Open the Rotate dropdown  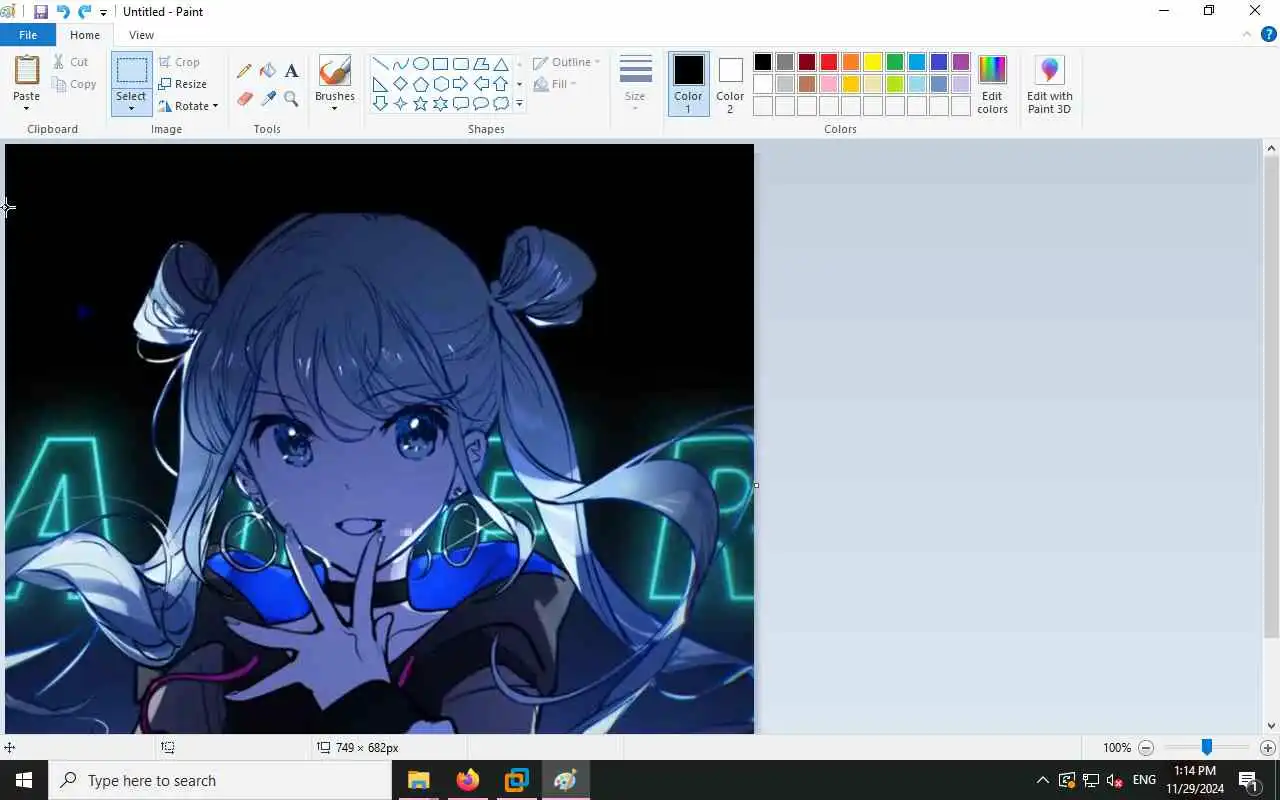[188, 106]
